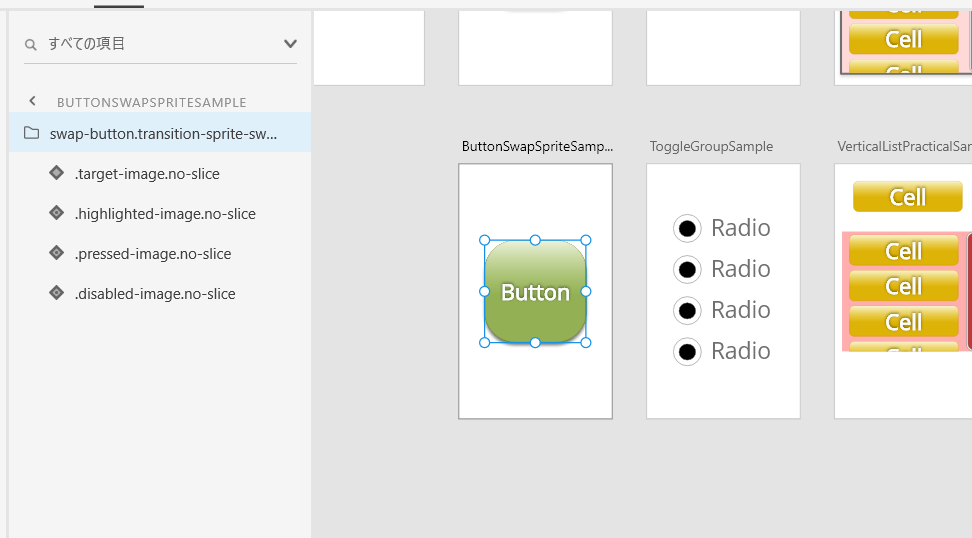Select the .pressed-image.no-slice layer
Image resolution: width=972 pixels, height=538 pixels.
(160, 254)
